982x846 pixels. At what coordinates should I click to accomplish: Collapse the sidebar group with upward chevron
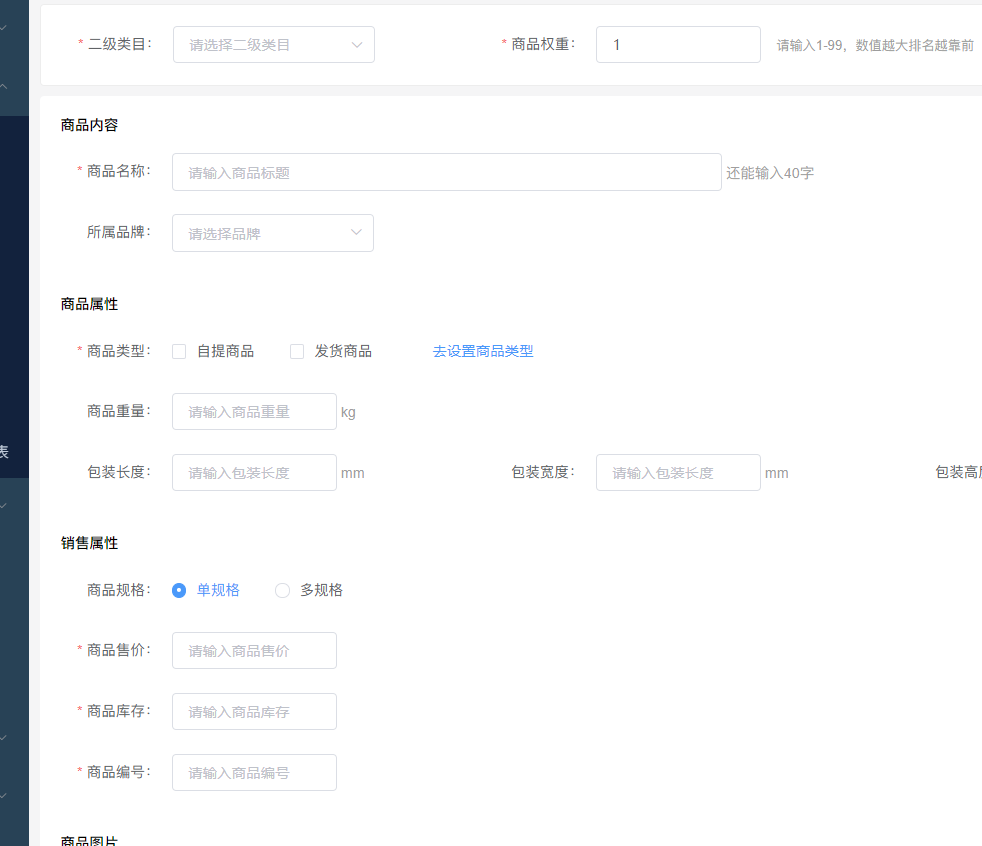coord(4,87)
